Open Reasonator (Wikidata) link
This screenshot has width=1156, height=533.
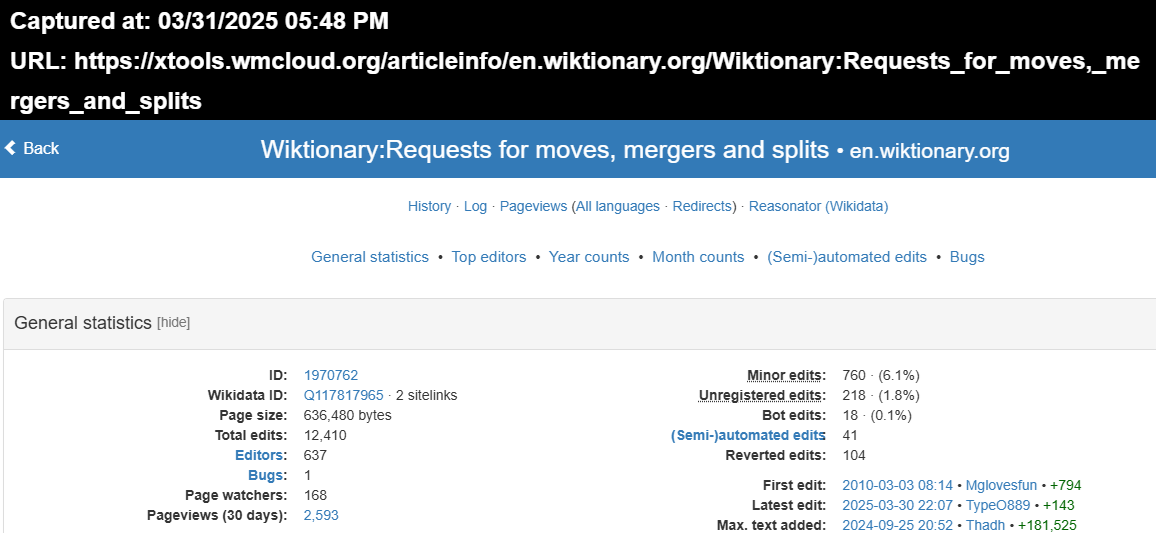[818, 206]
